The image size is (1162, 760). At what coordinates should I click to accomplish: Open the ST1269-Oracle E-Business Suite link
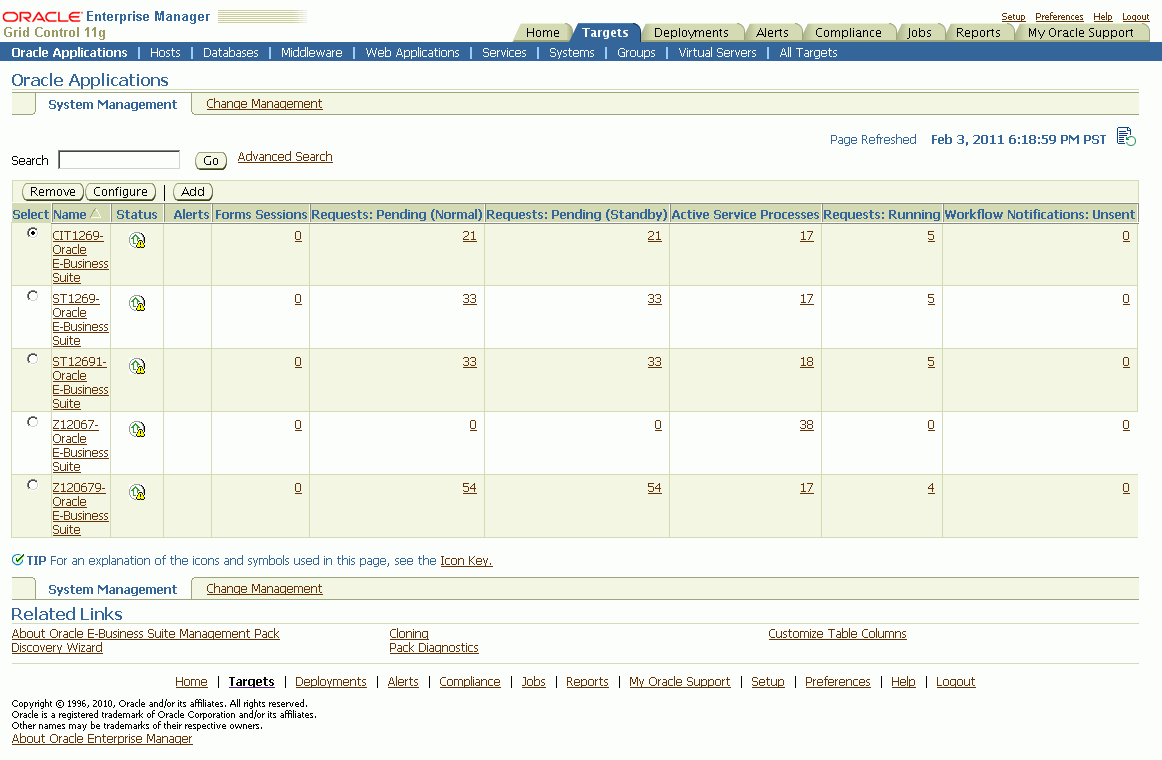[x=80, y=319]
